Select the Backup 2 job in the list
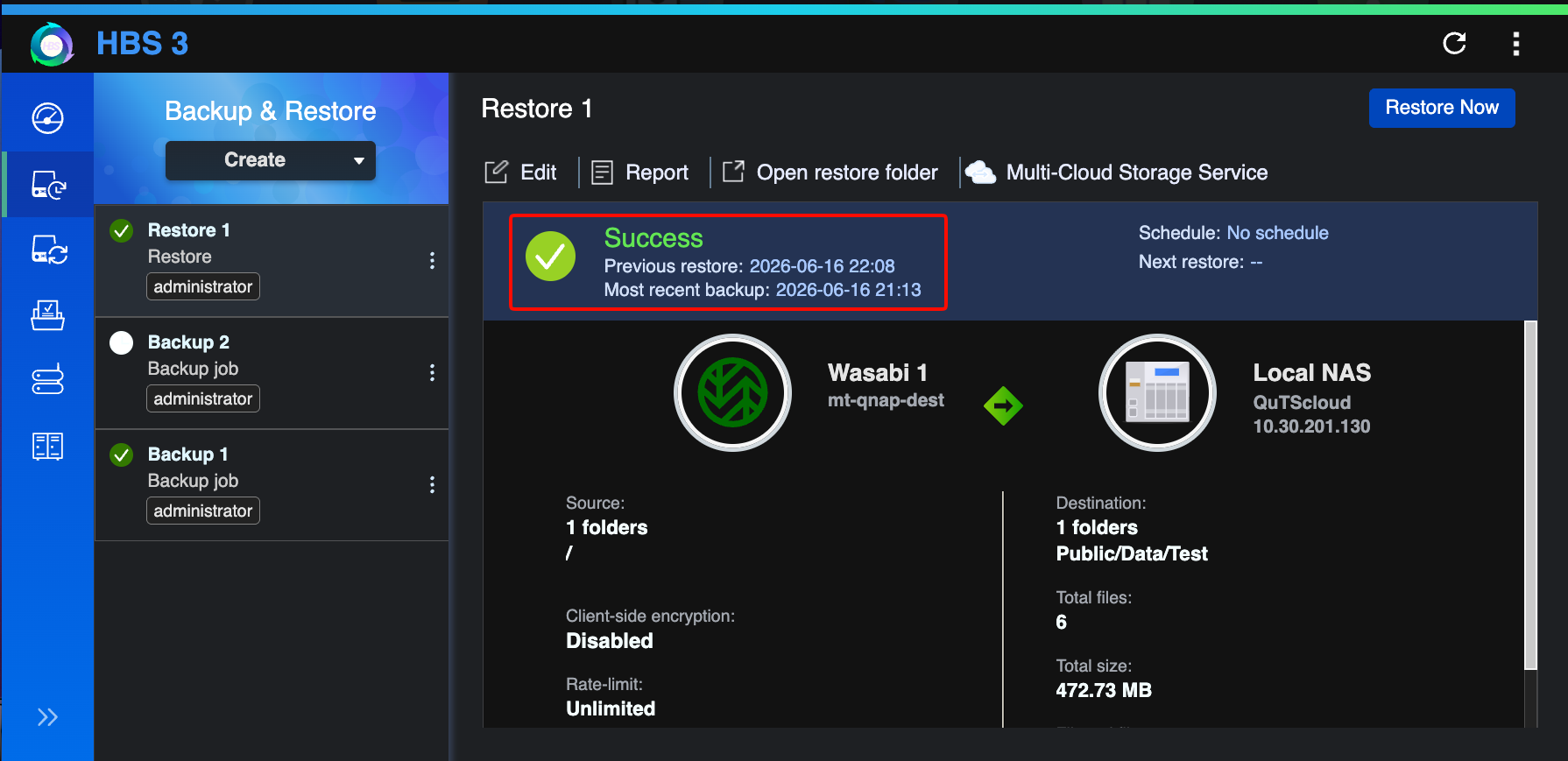 pos(272,373)
